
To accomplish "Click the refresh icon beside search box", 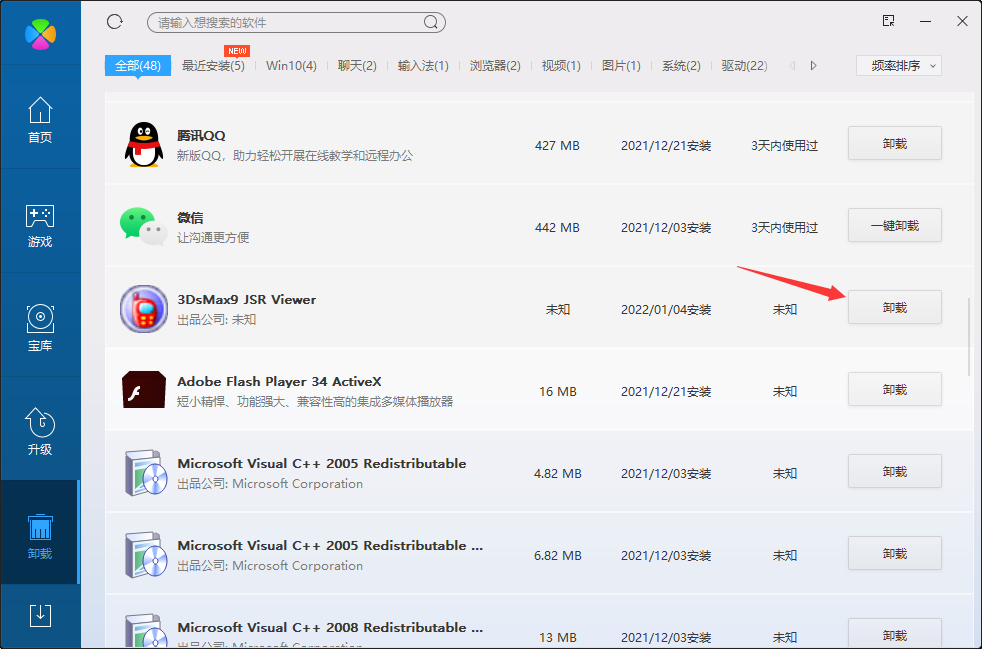I will pos(115,22).
